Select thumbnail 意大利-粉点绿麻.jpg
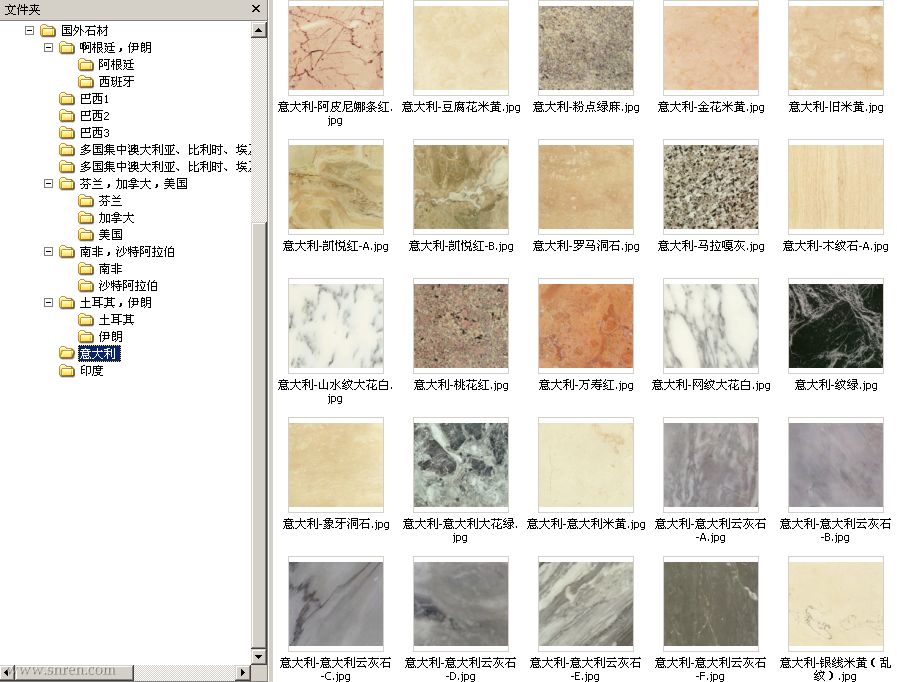Screen dimensions: 897x682 click(x=586, y=48)
